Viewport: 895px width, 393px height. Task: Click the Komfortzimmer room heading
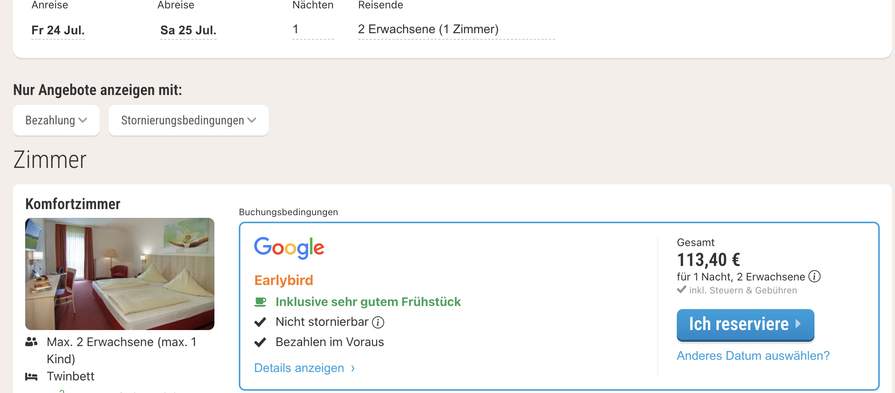point(73,204)
